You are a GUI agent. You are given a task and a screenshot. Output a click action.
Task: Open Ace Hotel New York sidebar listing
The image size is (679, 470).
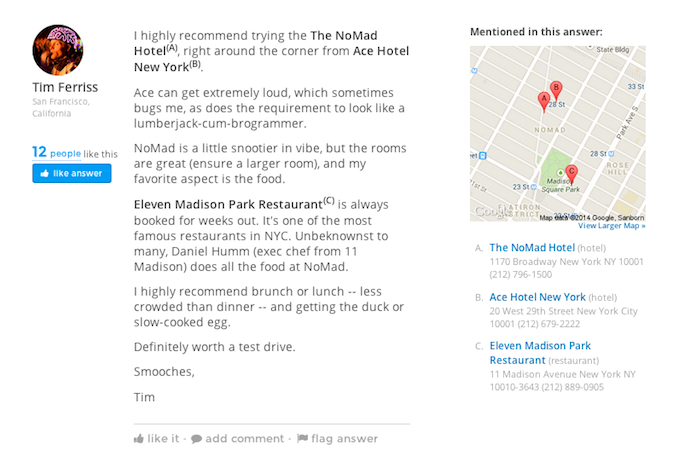(x=537, y=297)
